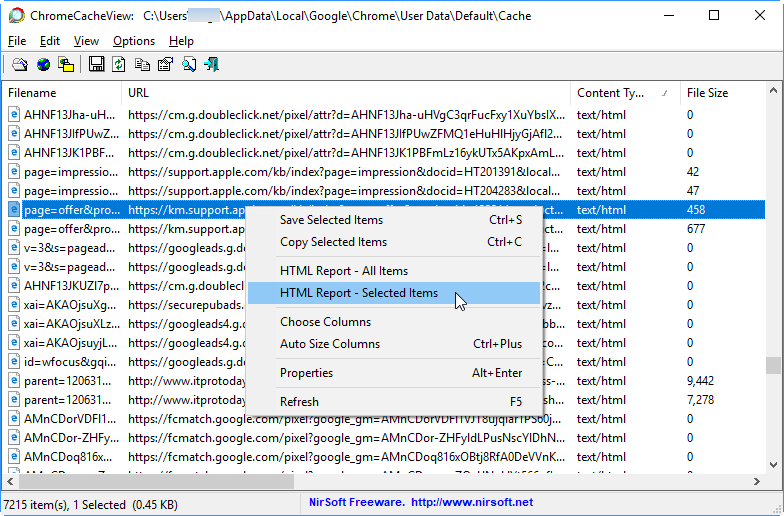Click file icon of AMnCDorVDFI1 row
Screen dimensions: 784x516
[x=14, y=419]
